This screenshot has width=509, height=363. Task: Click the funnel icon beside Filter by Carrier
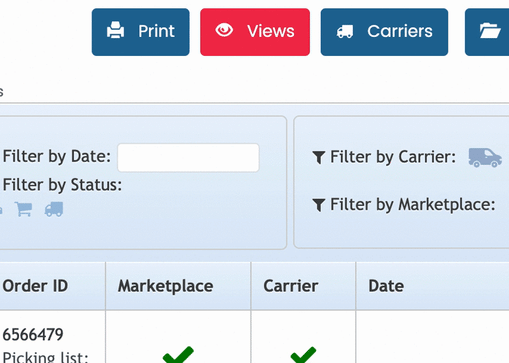pyautogui.click(x=319, y=157)
